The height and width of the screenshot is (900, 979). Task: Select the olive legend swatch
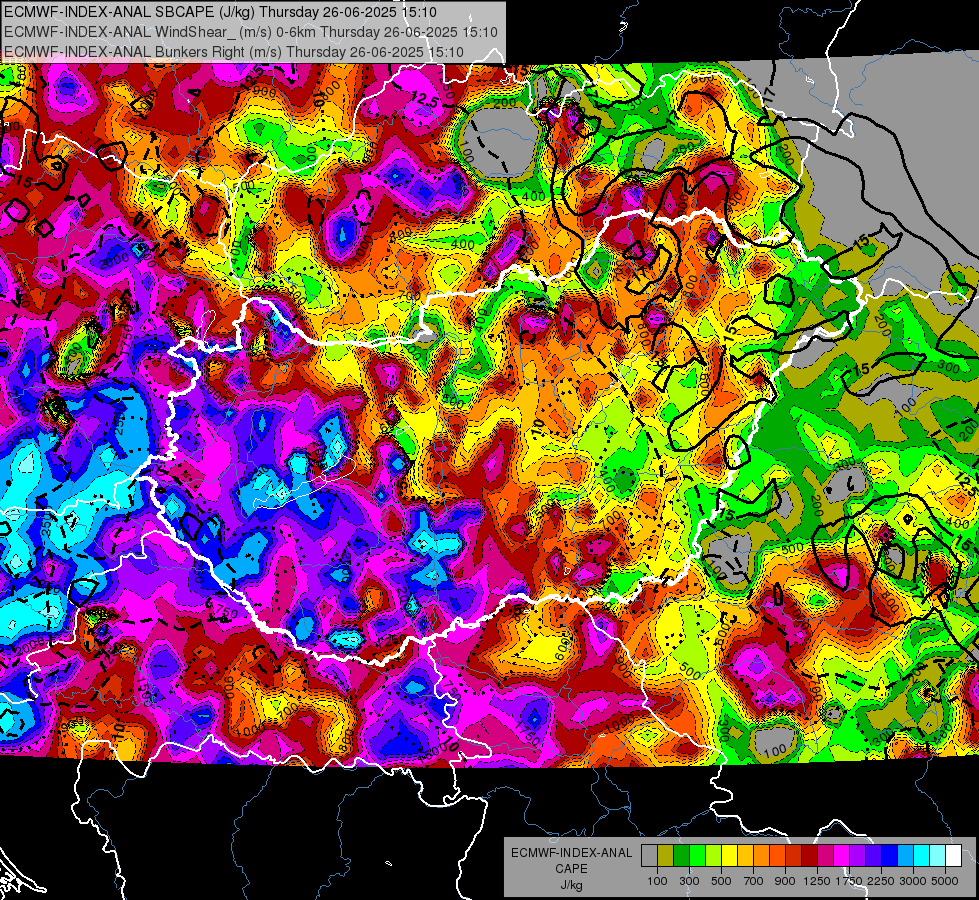(x=666, y=856)
